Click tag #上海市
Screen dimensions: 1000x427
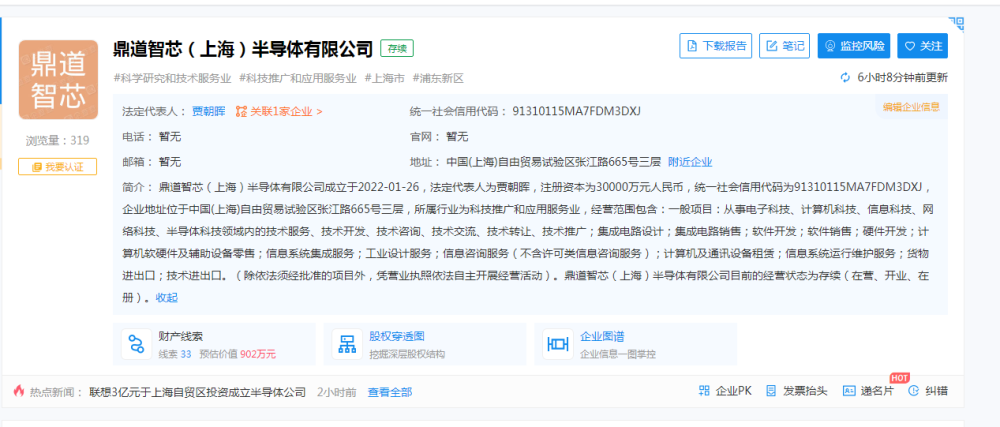[385, 78]
